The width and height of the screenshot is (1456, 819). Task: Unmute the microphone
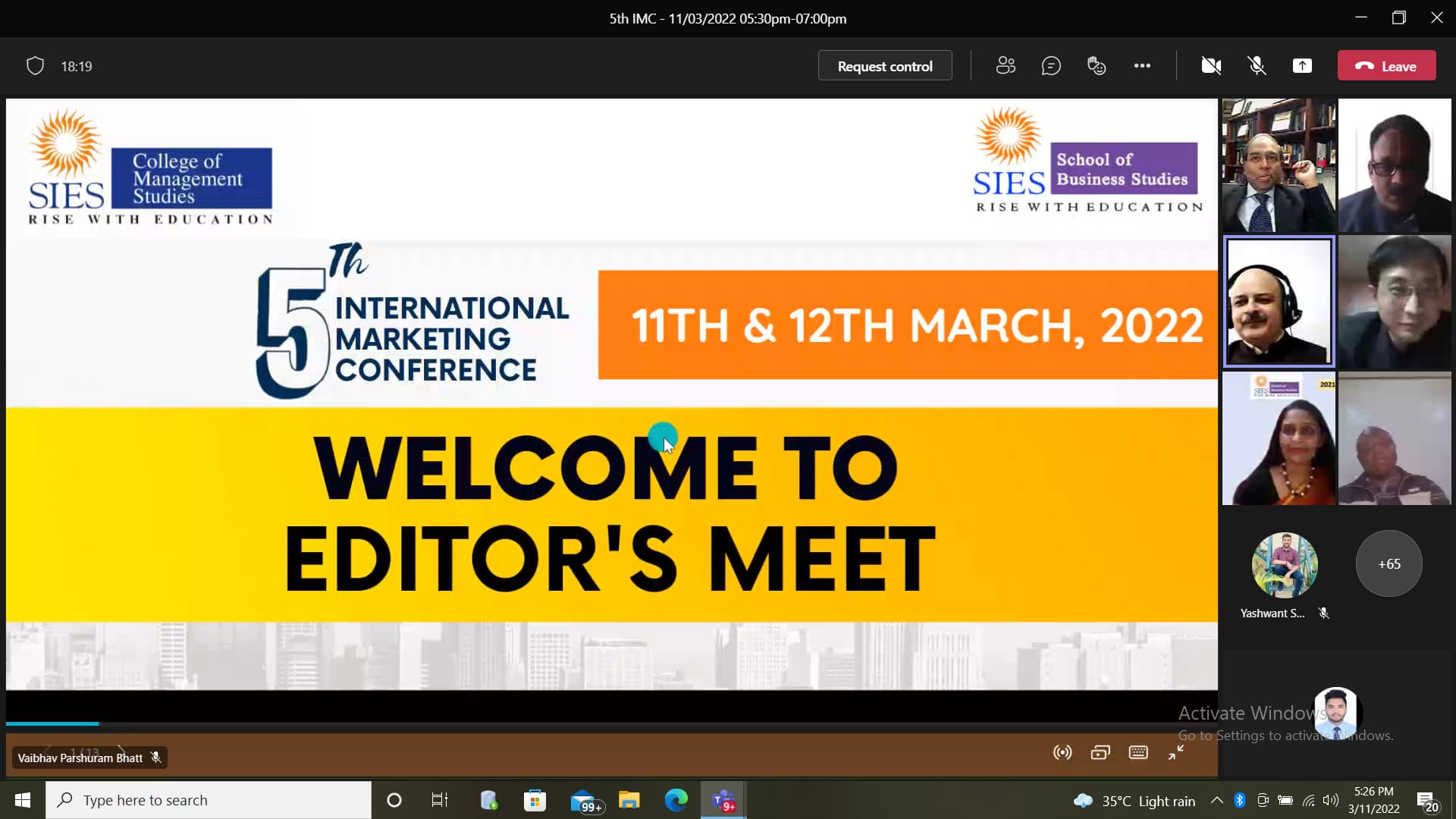1257,66
